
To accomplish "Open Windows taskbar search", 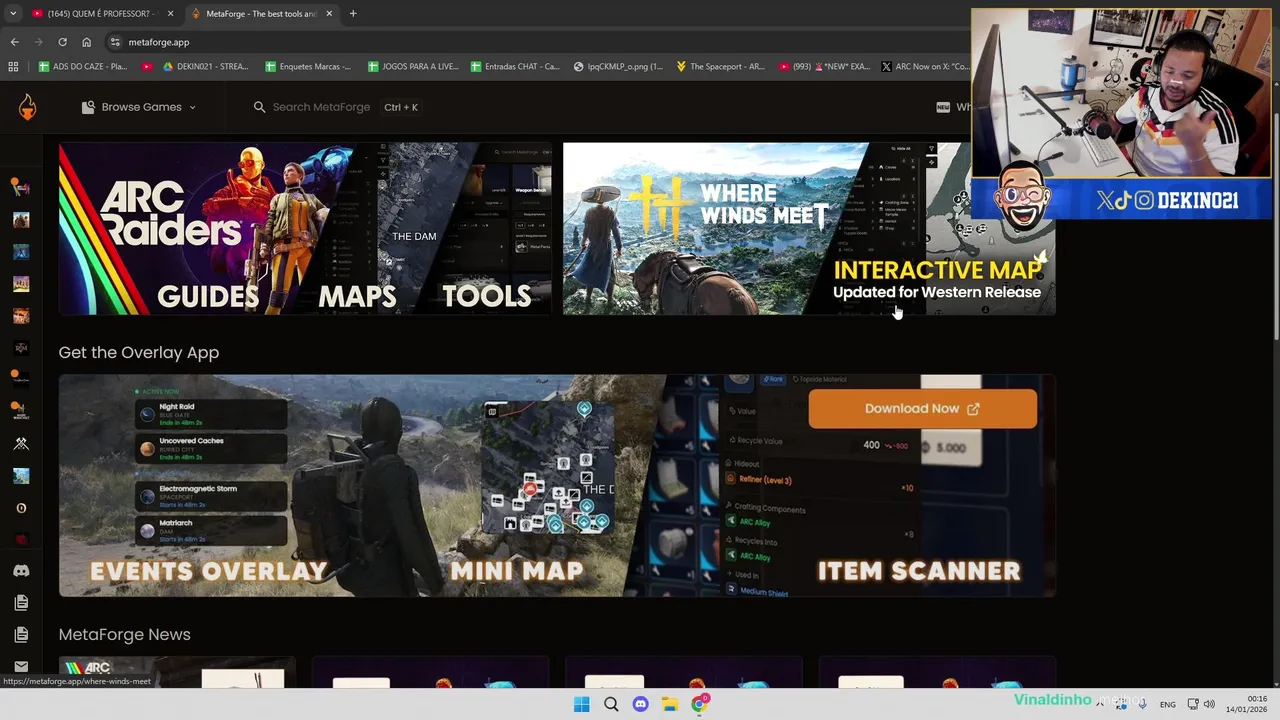I will click(611, 704).
